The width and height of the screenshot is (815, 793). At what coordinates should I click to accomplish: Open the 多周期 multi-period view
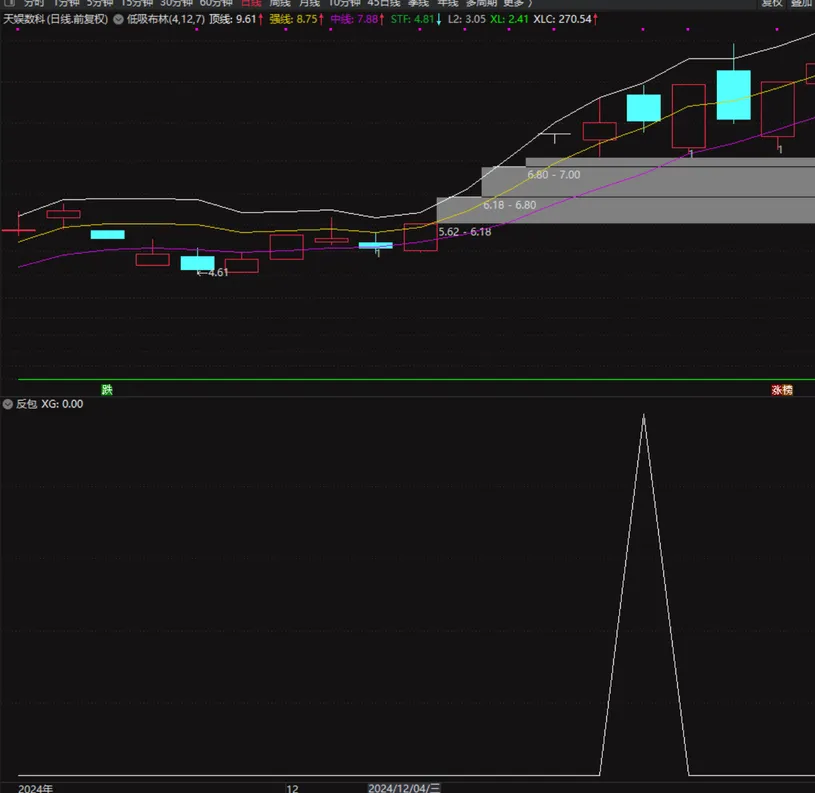tap(481, 3)
